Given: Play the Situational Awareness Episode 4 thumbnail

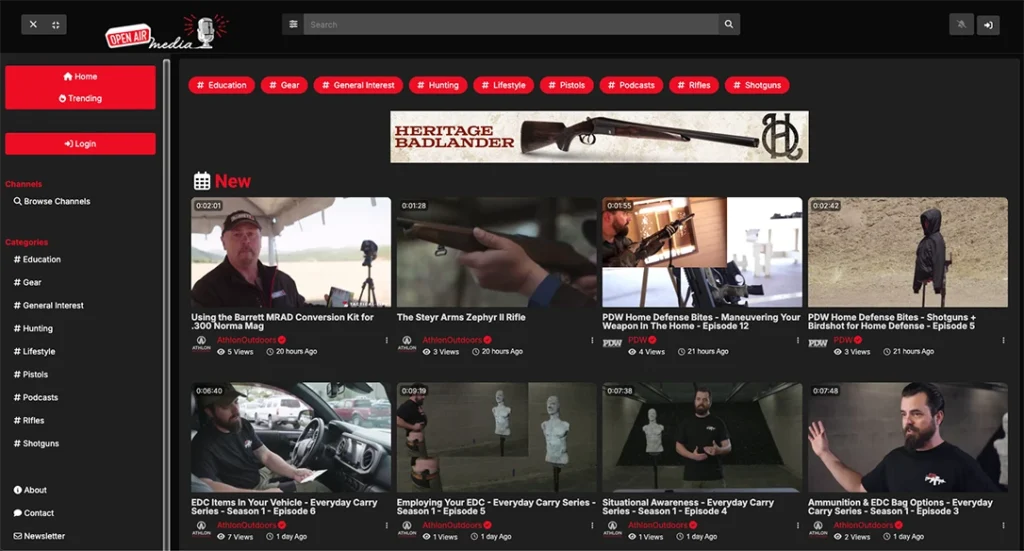Looking at the screenshot, I should pos(702,437).
